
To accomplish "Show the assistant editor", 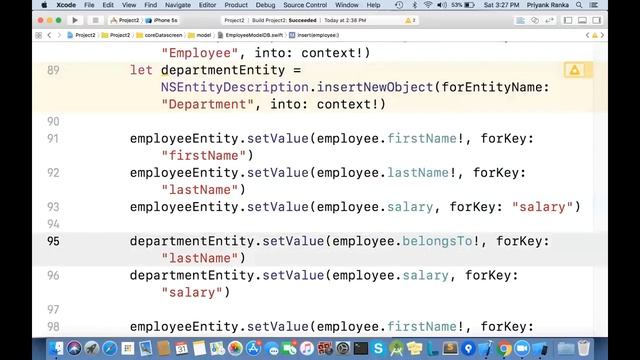I will tap(535, 20).
